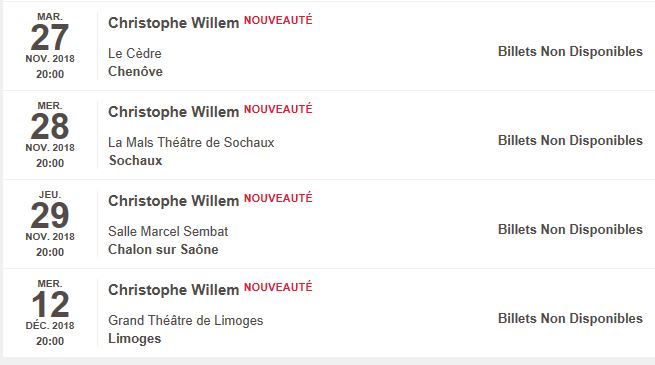
Task: Click the MAR. 27 Nov. 2018 date block
Action: click(50, 46)
